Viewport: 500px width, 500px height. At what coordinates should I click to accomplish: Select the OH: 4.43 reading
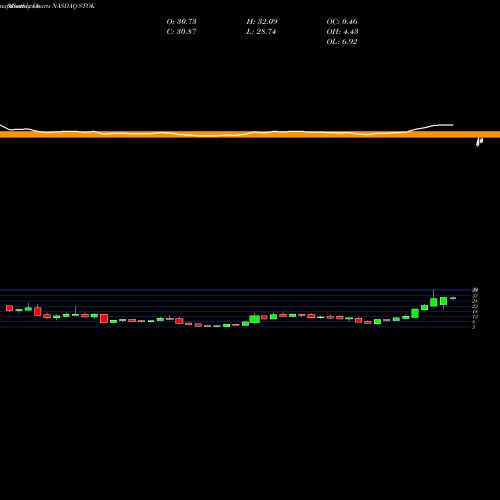pos(342,32)
